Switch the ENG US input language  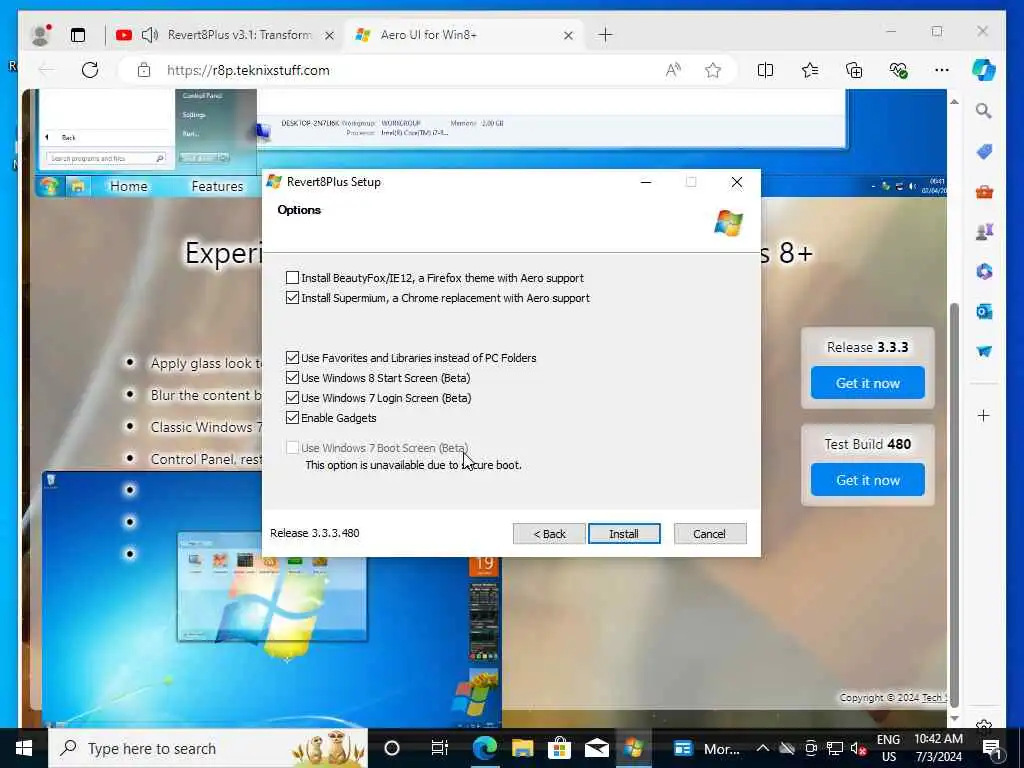[x=888, y=748]
